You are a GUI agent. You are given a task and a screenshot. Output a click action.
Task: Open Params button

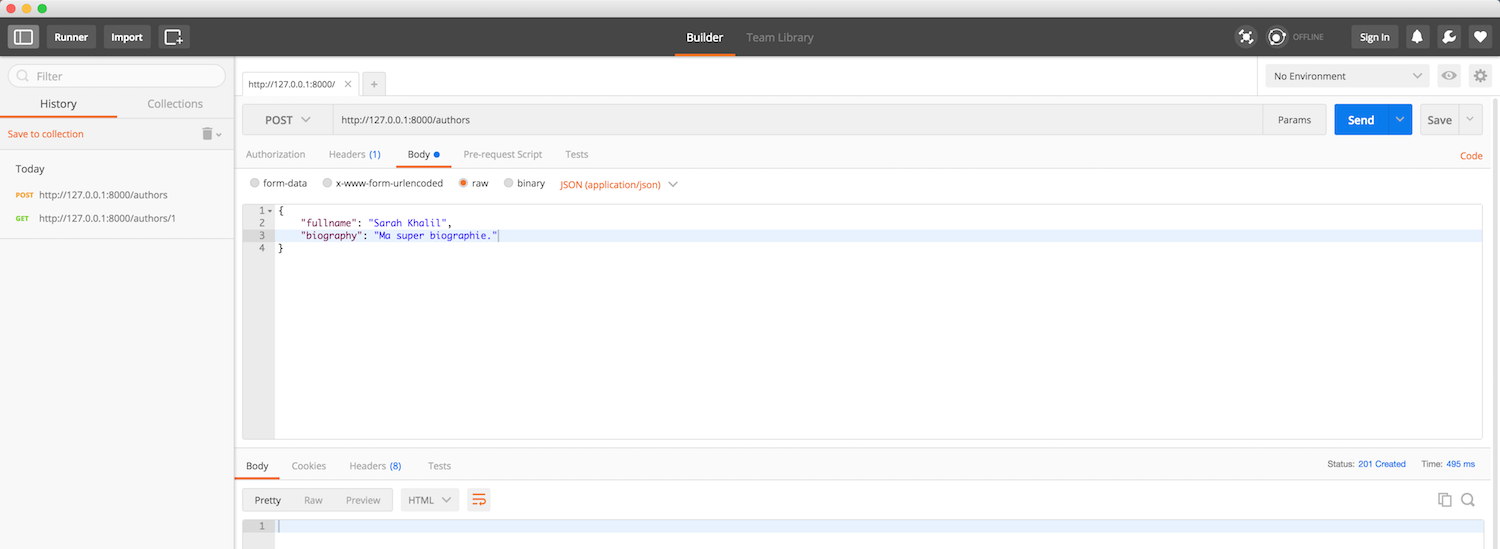[1294, 120]
